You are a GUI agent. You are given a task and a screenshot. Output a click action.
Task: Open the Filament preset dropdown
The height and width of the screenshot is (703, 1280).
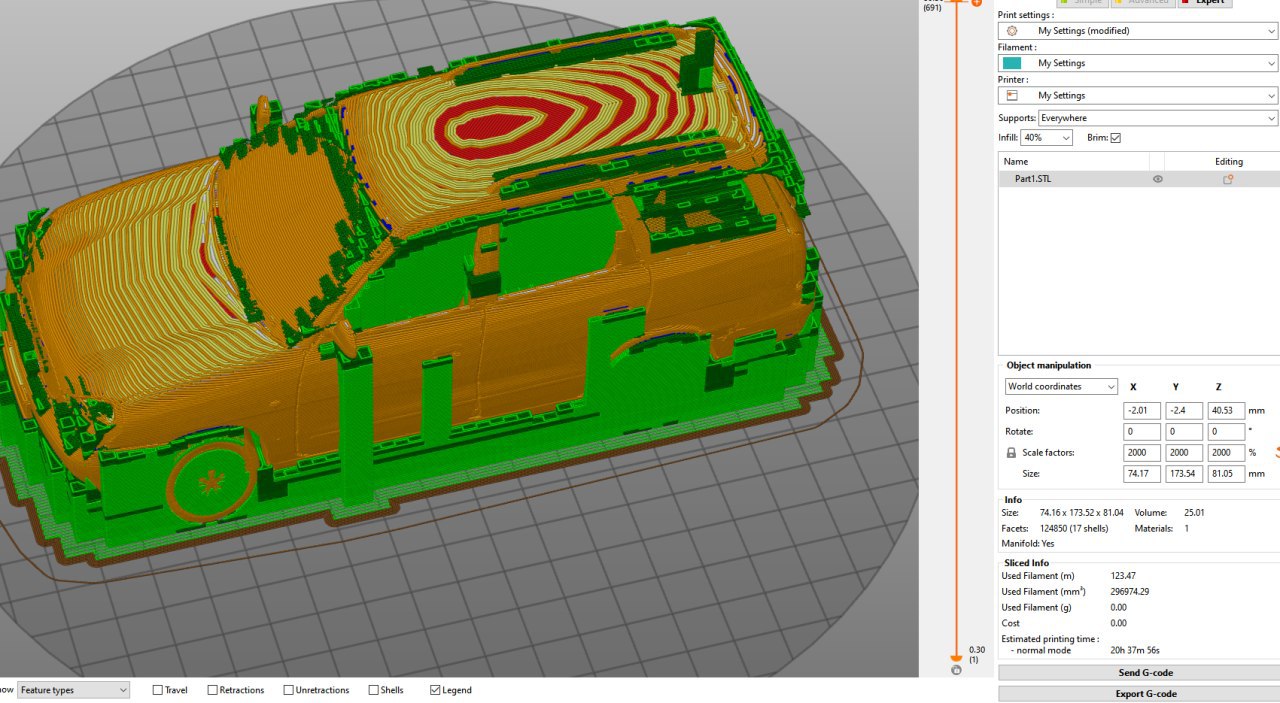tap(1138, 63)
